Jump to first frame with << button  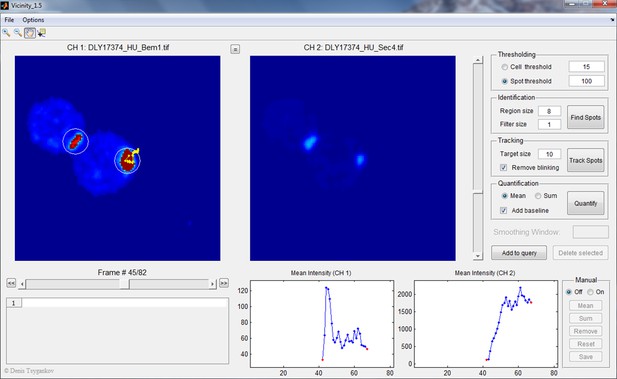[x=11, y=283]
